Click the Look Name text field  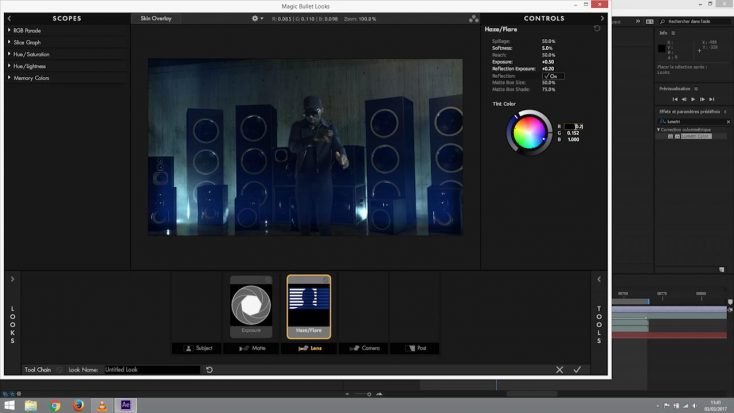point(152,369)
